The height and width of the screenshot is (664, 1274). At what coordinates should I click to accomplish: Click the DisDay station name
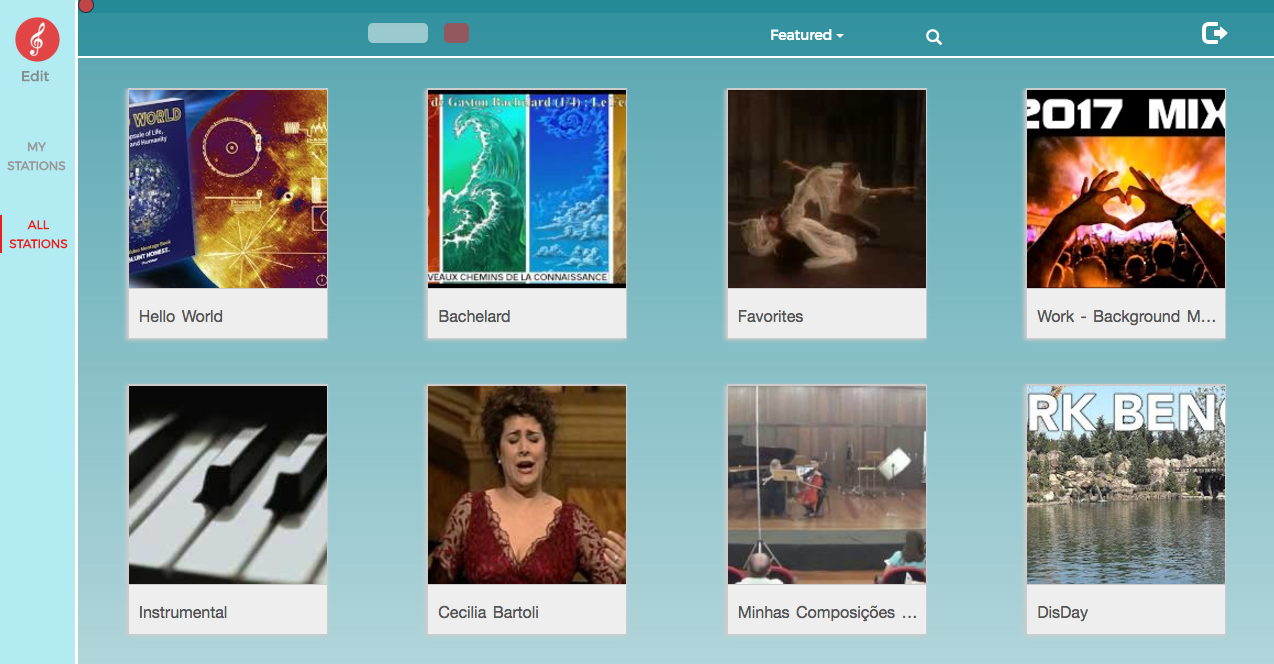(x=1061, y=611)
